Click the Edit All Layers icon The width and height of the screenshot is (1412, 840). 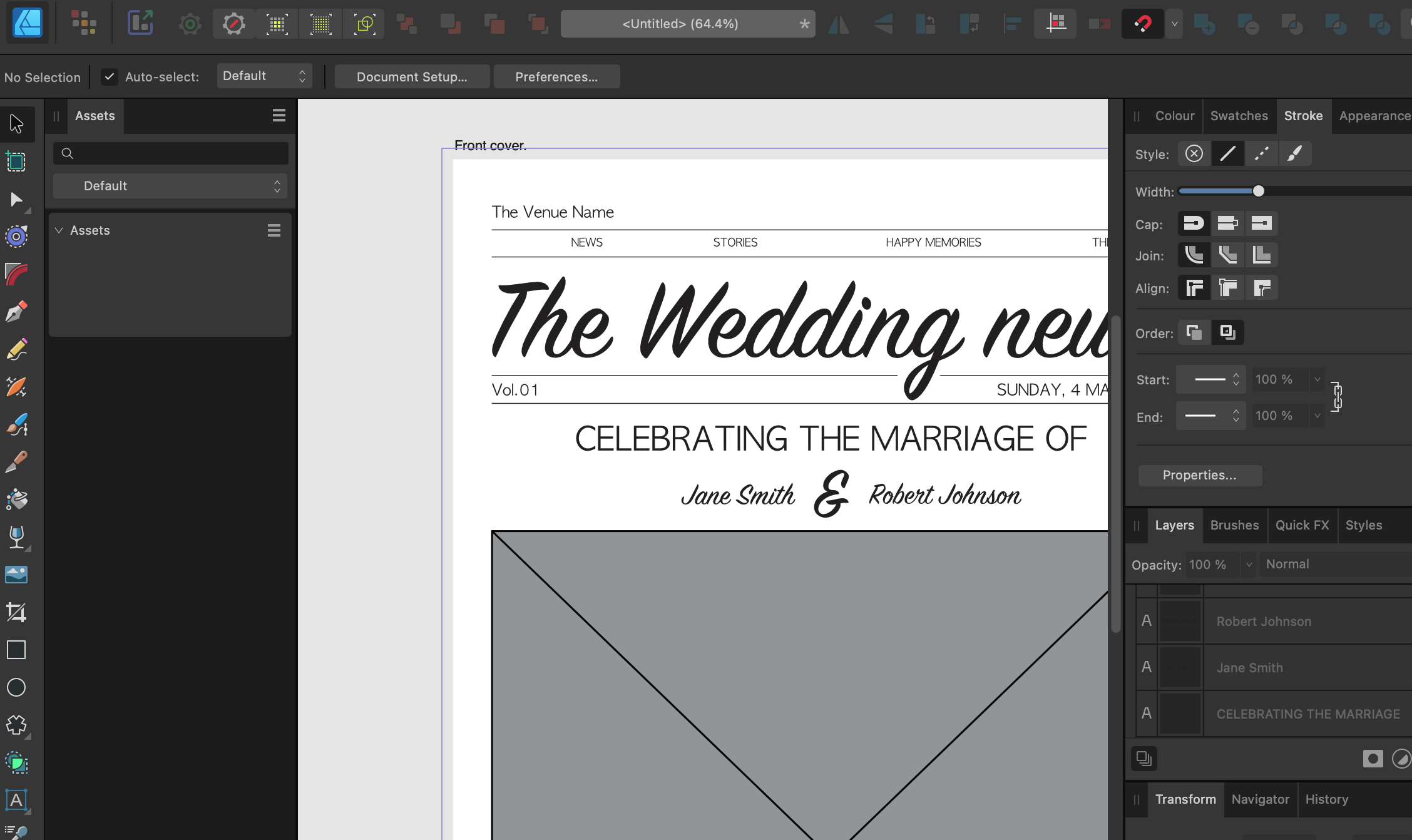[x=1144, y=759]
